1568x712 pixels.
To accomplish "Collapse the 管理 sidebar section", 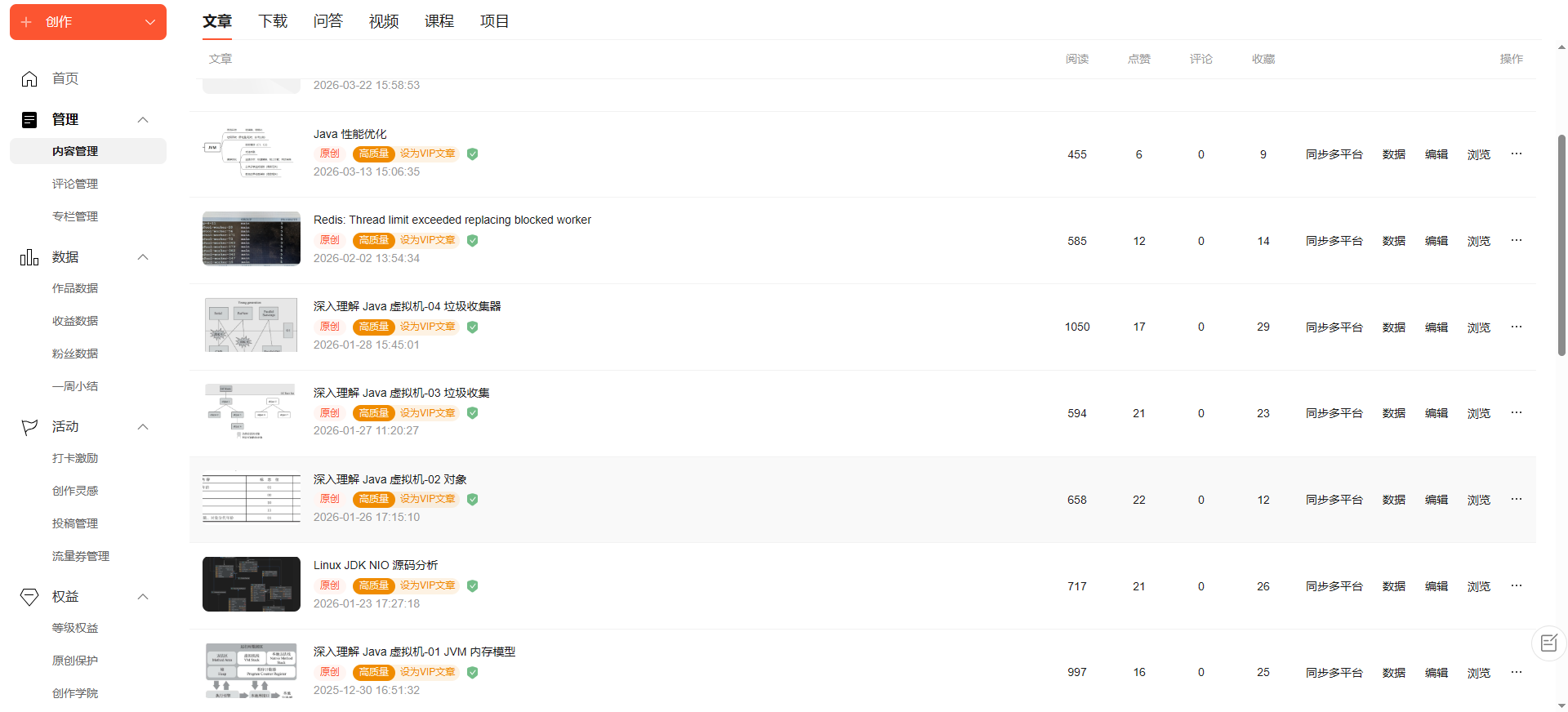I will (143, 120).
